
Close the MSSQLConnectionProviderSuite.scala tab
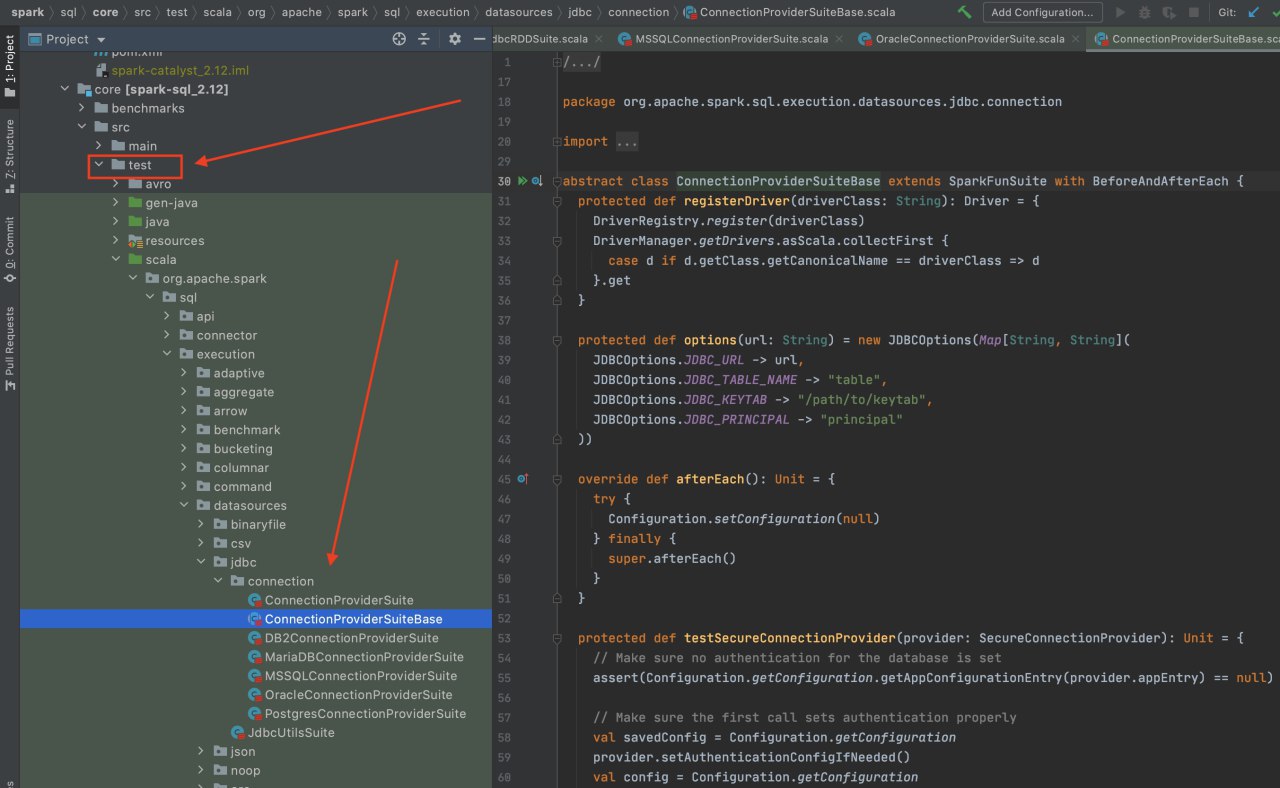[839, 39]
